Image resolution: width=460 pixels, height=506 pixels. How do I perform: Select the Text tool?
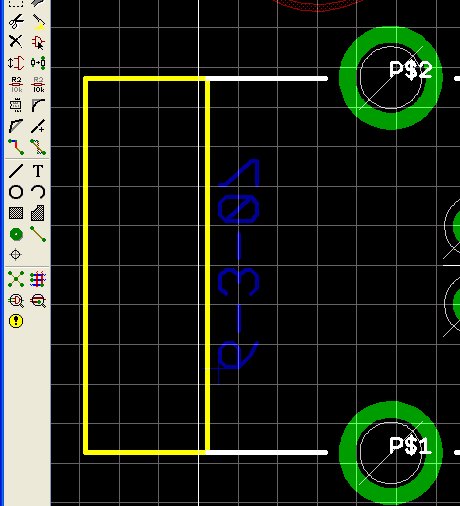tap(38, 171)
